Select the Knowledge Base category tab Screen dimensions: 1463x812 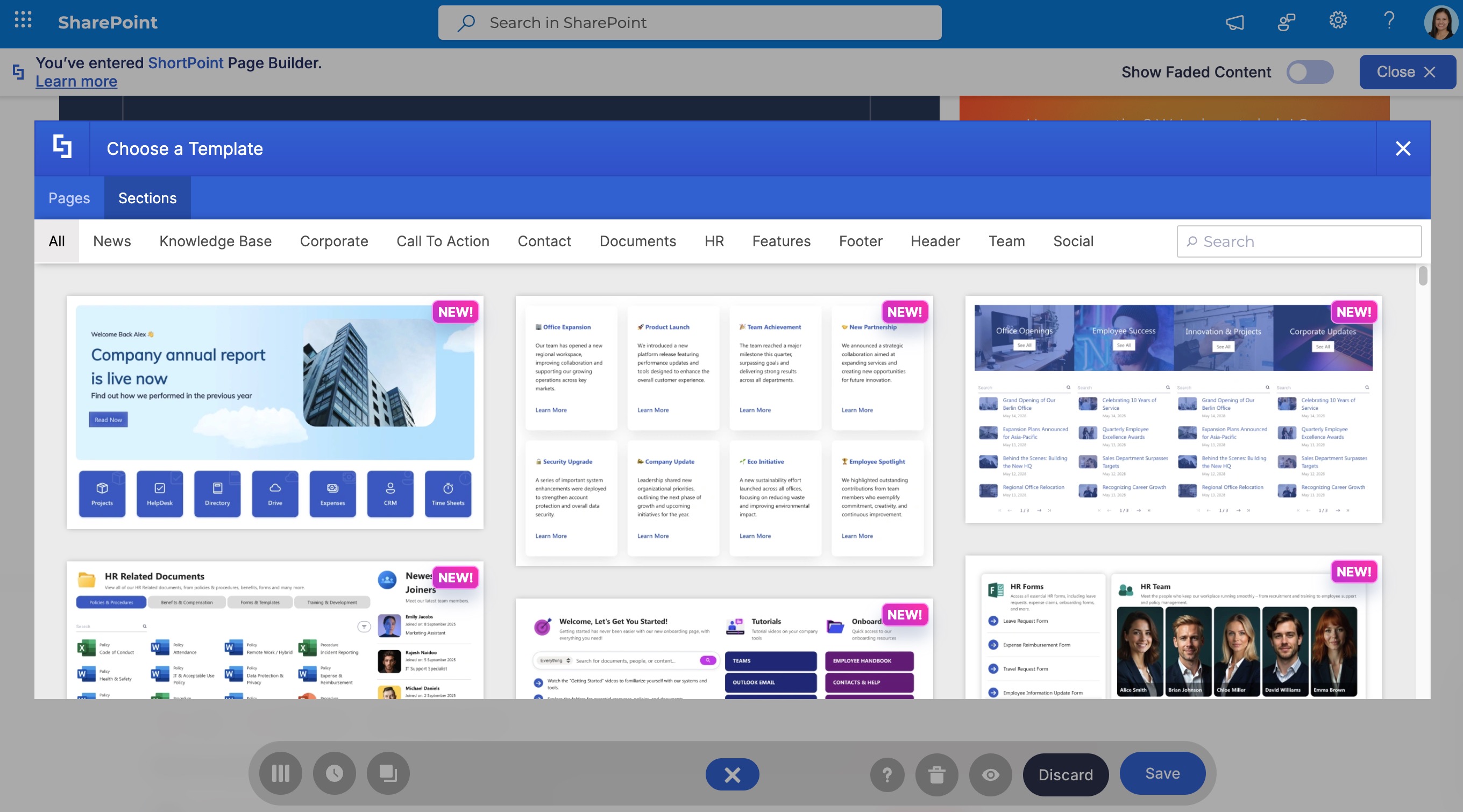coord(215,241)
